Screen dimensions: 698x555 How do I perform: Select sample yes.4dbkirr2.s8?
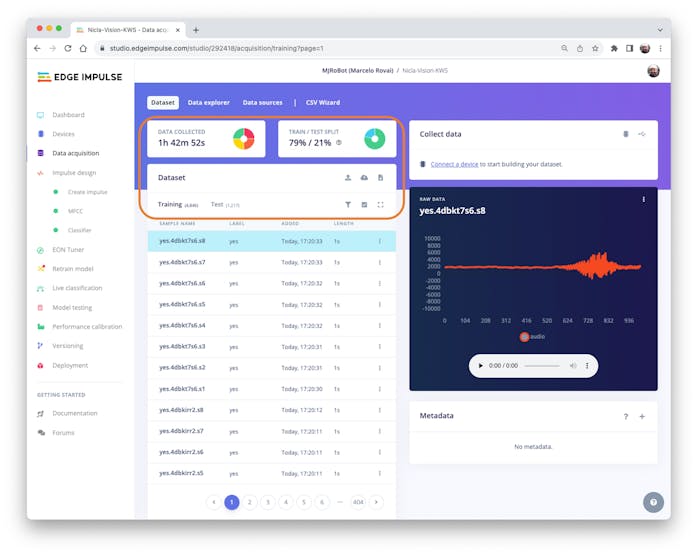pos(272,410)
